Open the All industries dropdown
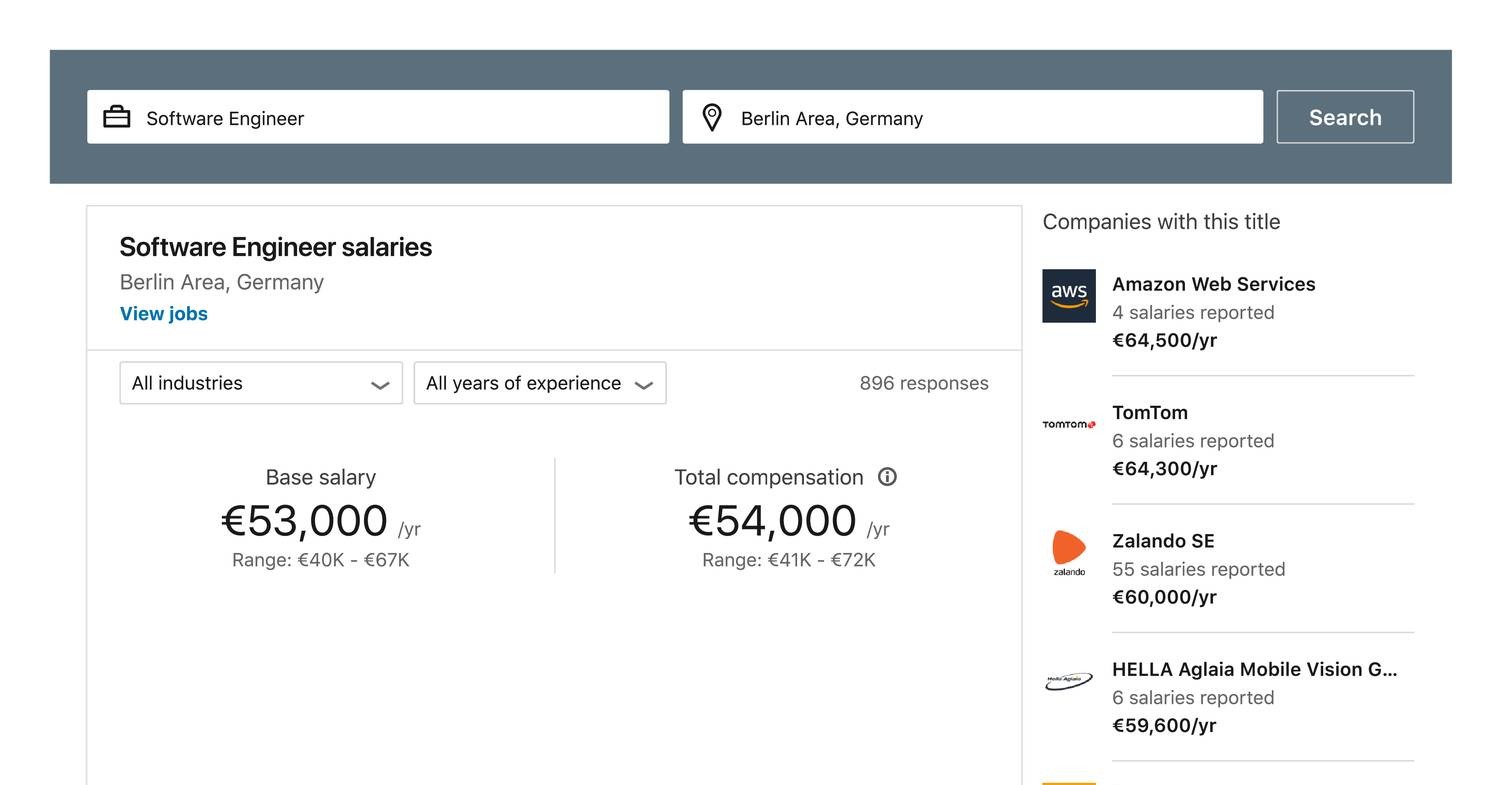The height and width of the screenshot is (785, 1500). click(x=260, y=382)
